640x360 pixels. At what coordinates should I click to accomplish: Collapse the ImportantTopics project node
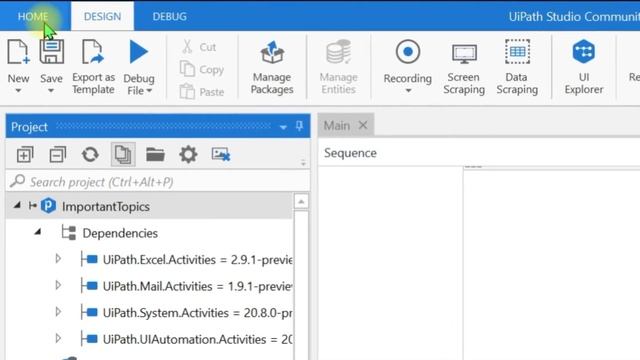[x=17, y=205]
